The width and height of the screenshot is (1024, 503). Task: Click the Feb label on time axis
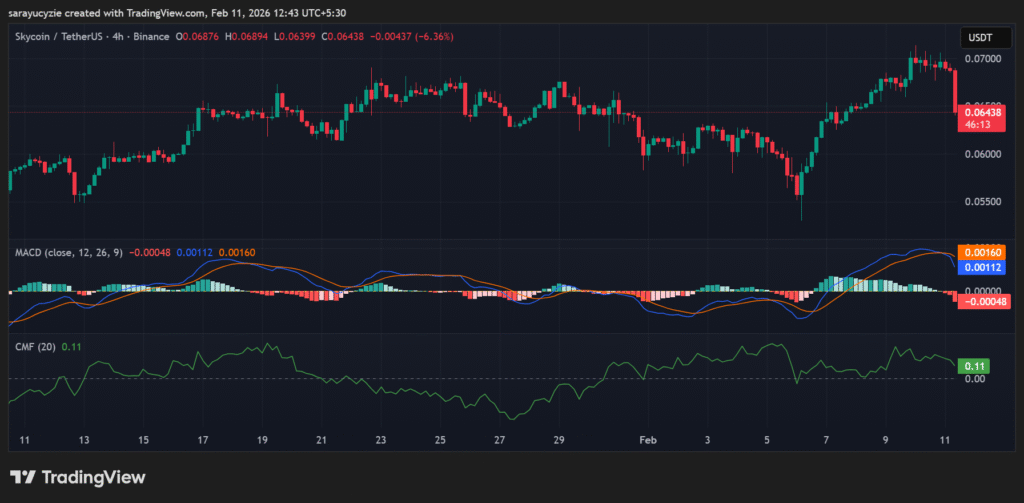[648, 440]
